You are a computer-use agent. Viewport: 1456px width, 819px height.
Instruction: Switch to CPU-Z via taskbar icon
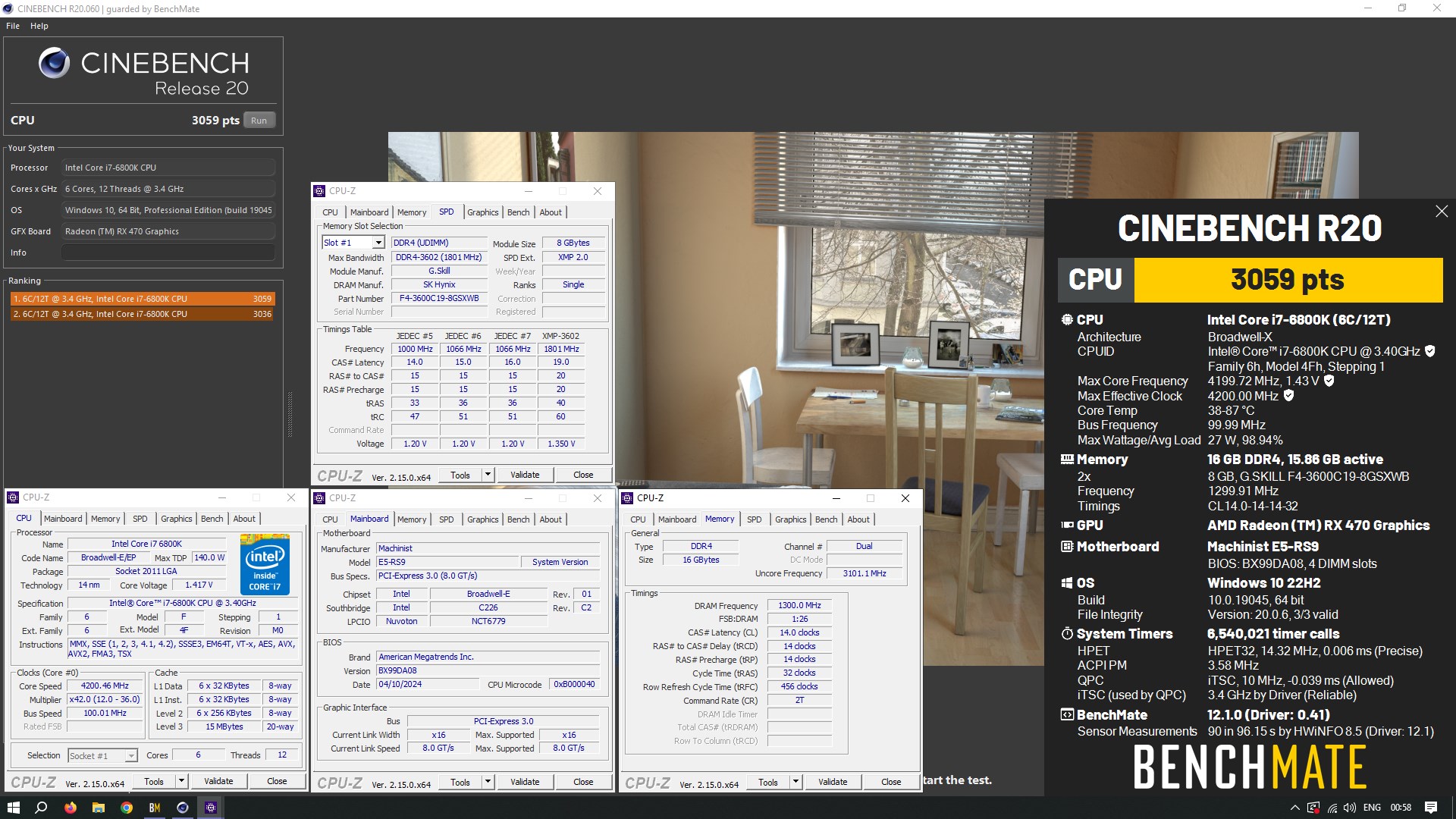[211, 808]
